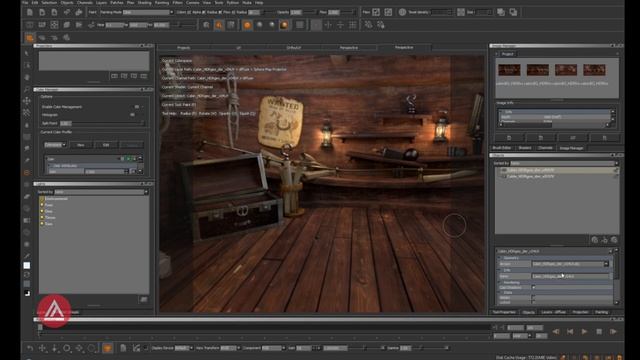Screen dimensions: 640x360
Task: Select the first object in Objects list
Action: [557, 170]
